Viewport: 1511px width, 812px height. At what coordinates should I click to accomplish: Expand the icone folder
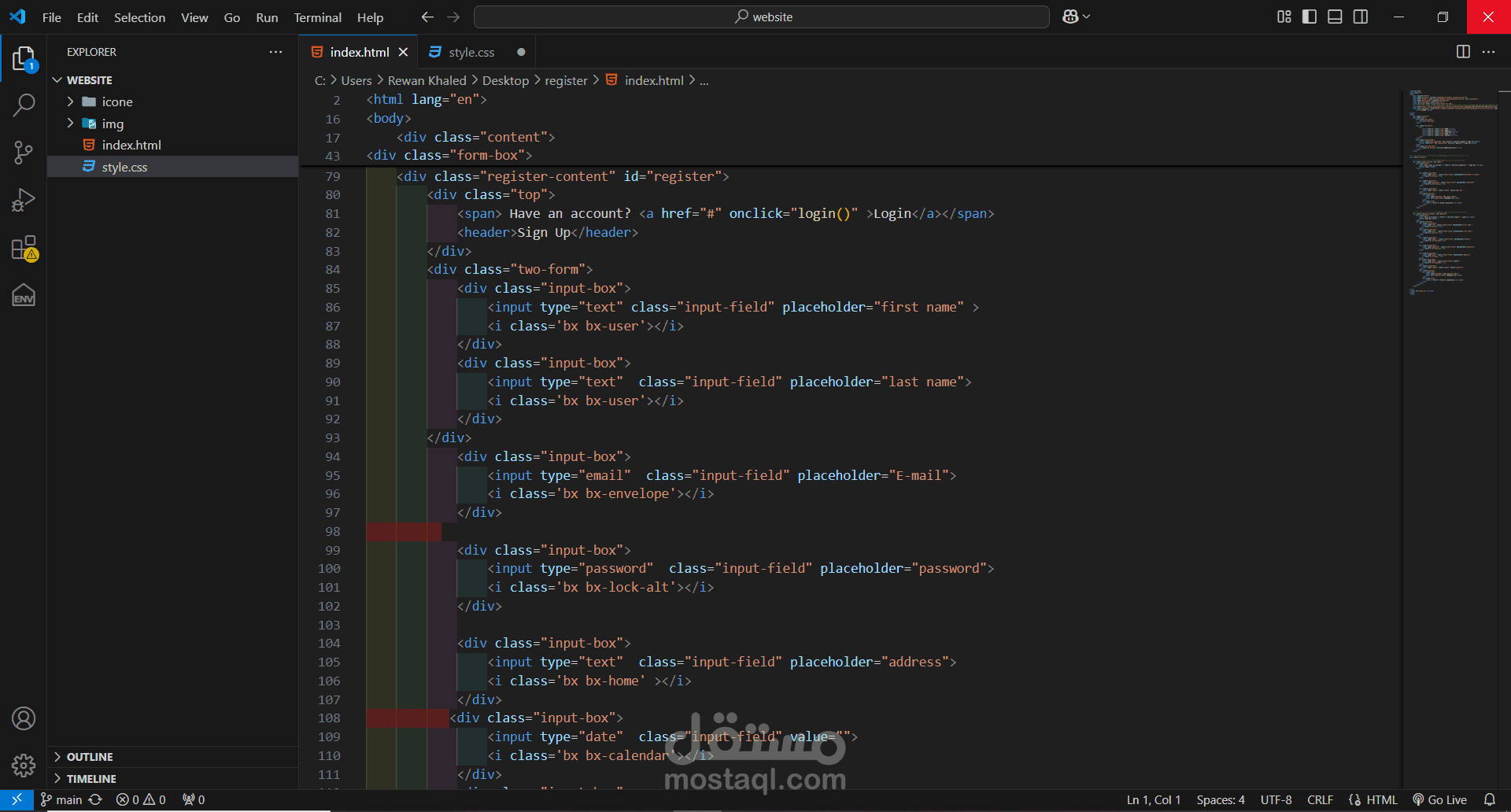172,101
